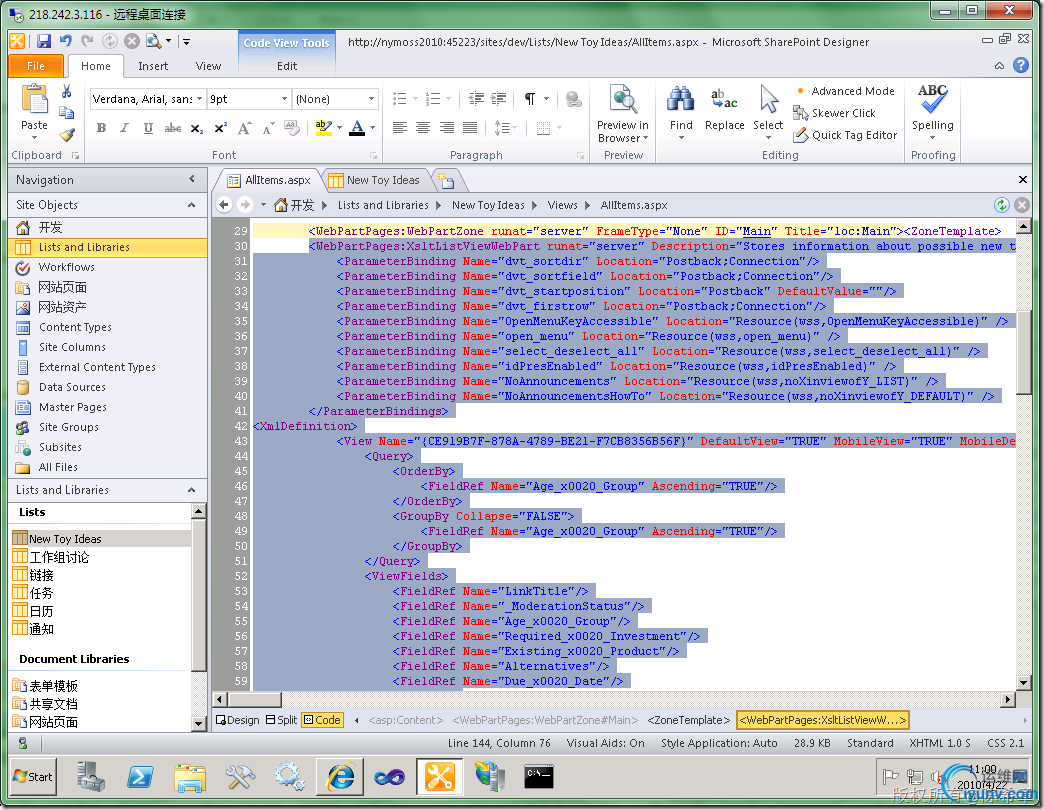Open the font size dropdown
The image size is (1044, 810).
coord(282,99)
